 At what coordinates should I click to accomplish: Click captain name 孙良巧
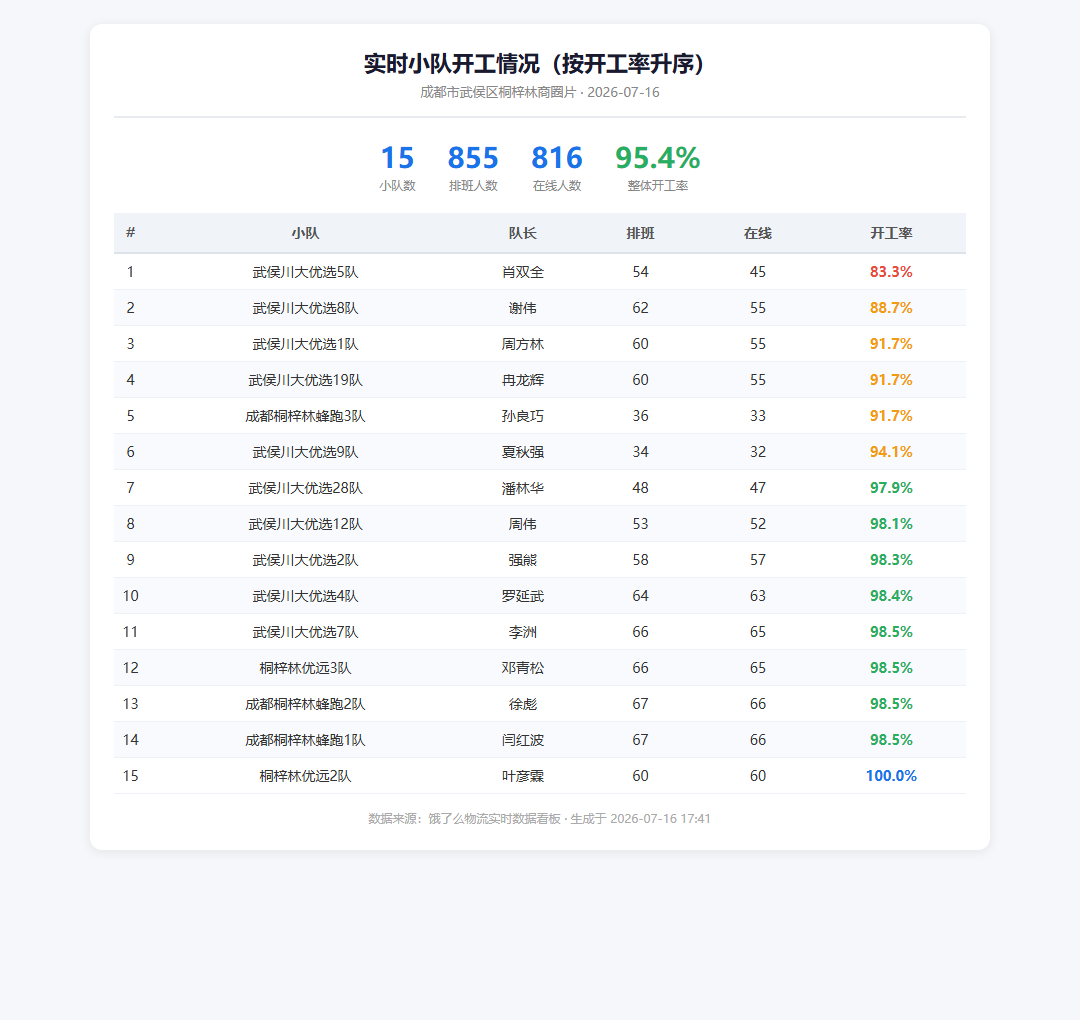[x=523, y=416]
